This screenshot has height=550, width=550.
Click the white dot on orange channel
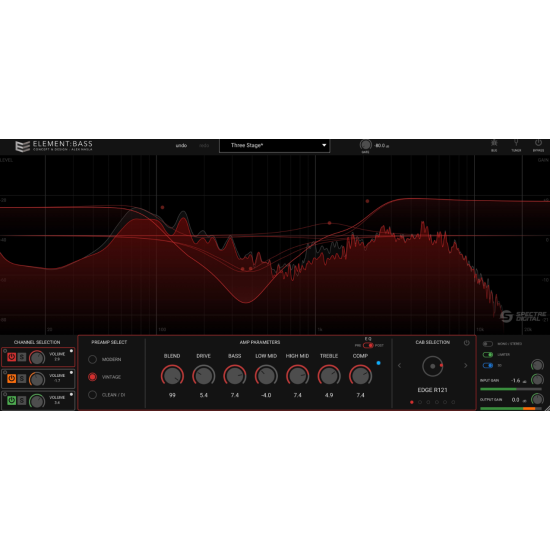tap(72, 373)
